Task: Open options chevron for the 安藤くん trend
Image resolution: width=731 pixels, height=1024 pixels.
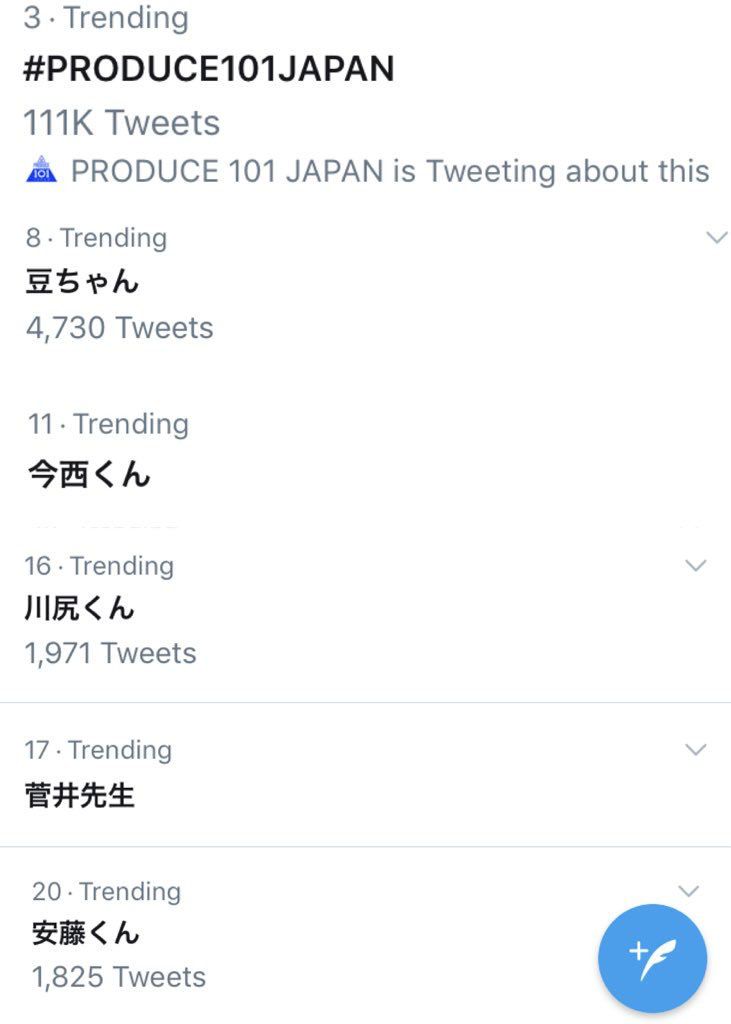Action: tap(687, 890)
